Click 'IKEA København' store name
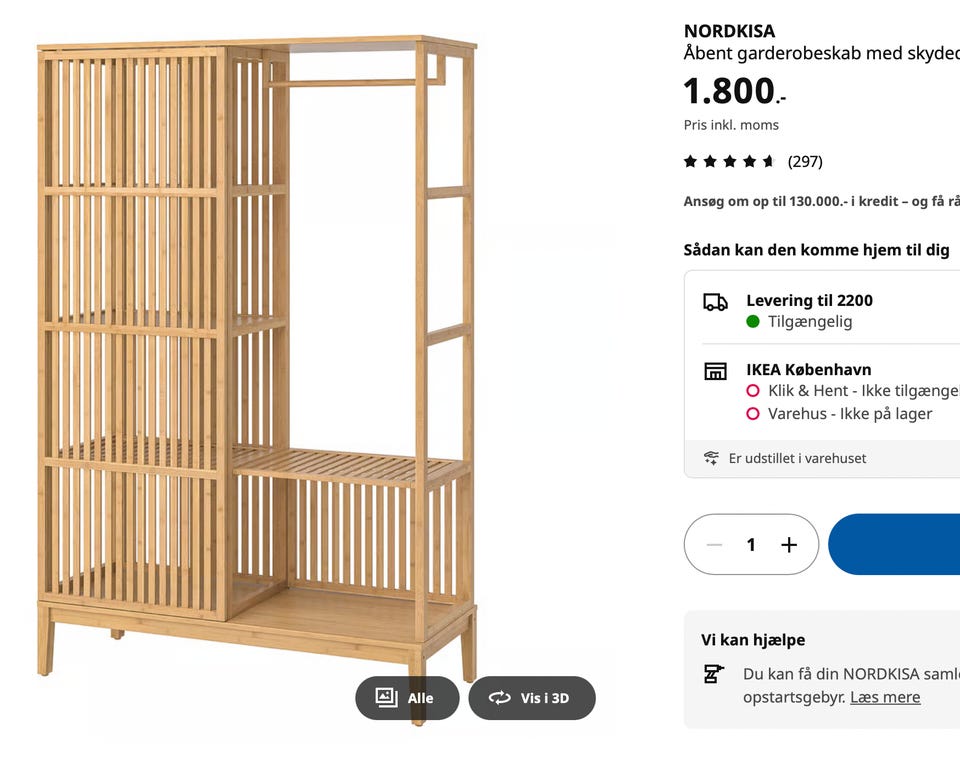This screenshot has width=960, height=758. (808, 370)
